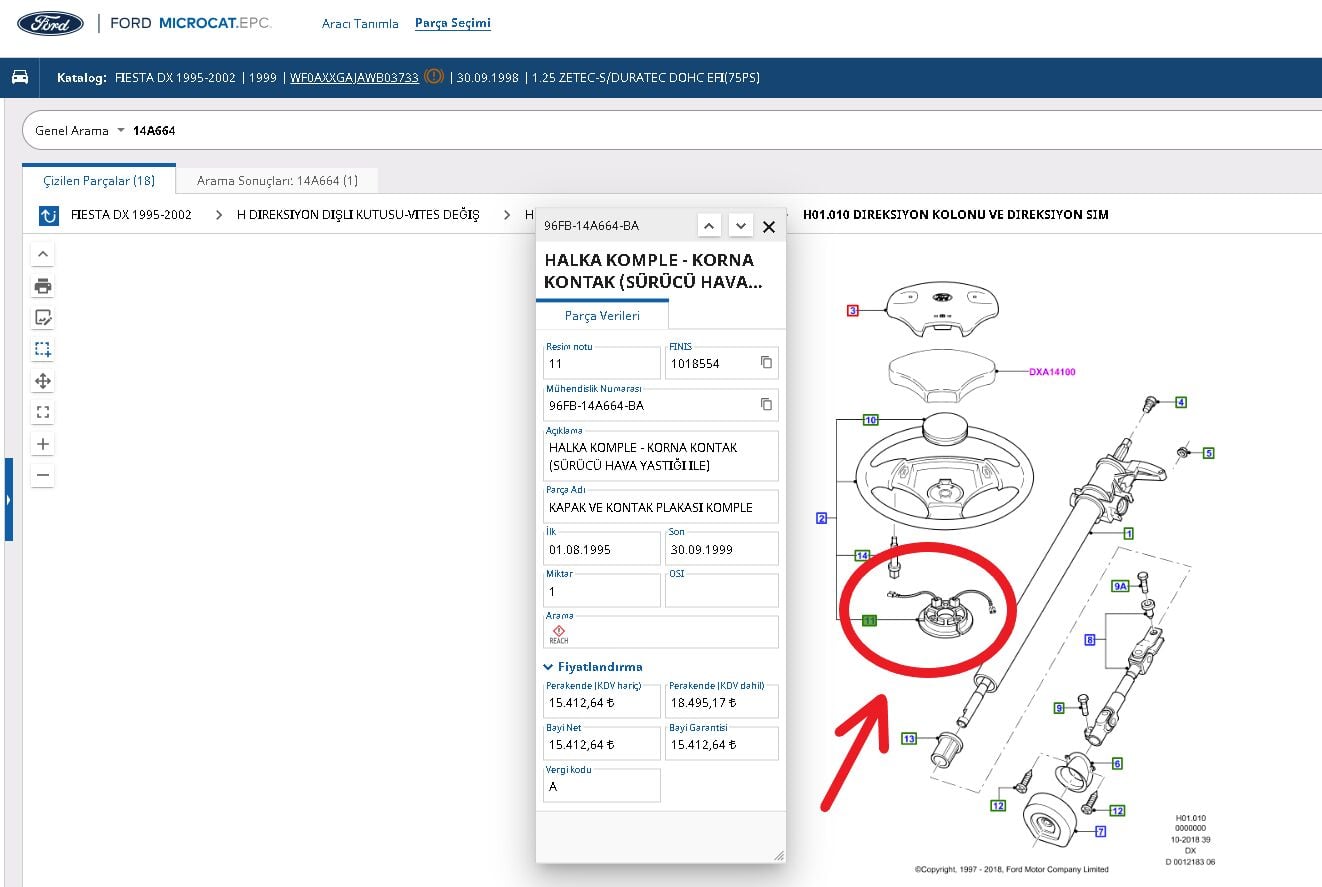Click the fit-to-screen icon
Screen dimensions: 1322x887
pos(42,412)
